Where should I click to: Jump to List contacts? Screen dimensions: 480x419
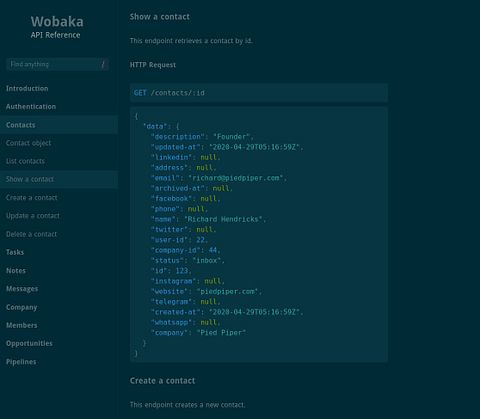[x=25, y=161]
